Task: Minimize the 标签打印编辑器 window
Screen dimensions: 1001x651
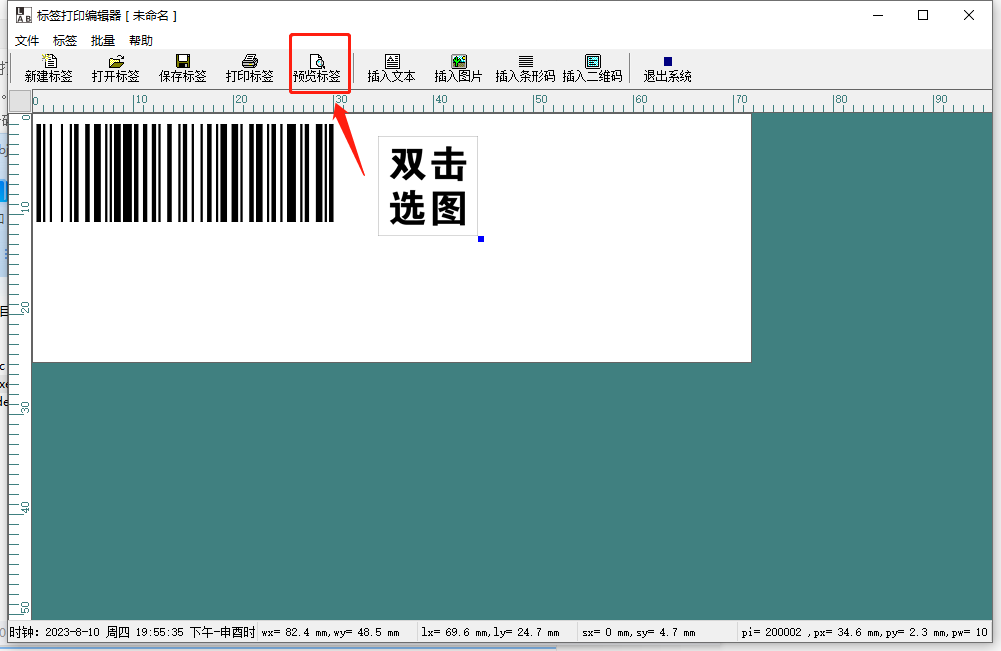Action: tap(878, 15)
